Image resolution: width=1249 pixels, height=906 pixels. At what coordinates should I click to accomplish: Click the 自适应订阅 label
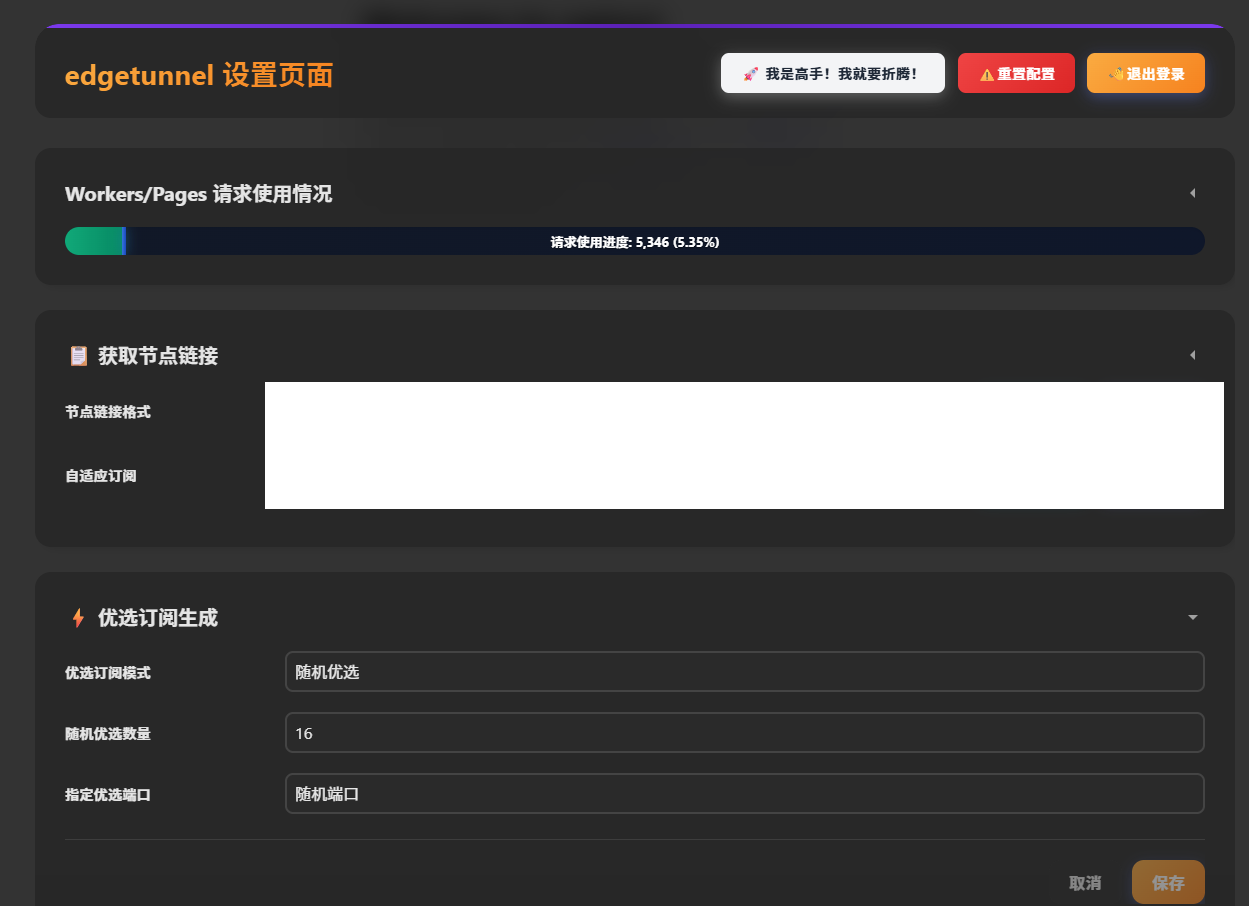point(101,476)
